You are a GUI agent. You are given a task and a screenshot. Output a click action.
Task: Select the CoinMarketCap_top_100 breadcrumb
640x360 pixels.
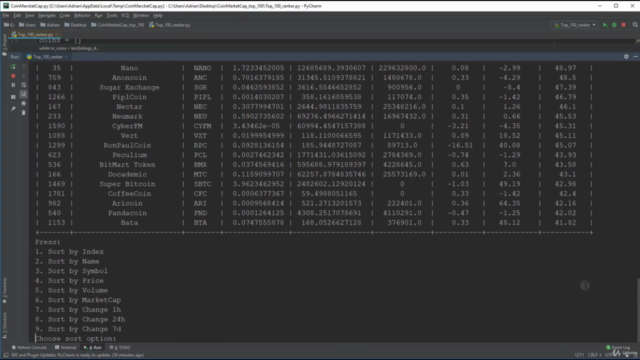[x=118, y=25]
